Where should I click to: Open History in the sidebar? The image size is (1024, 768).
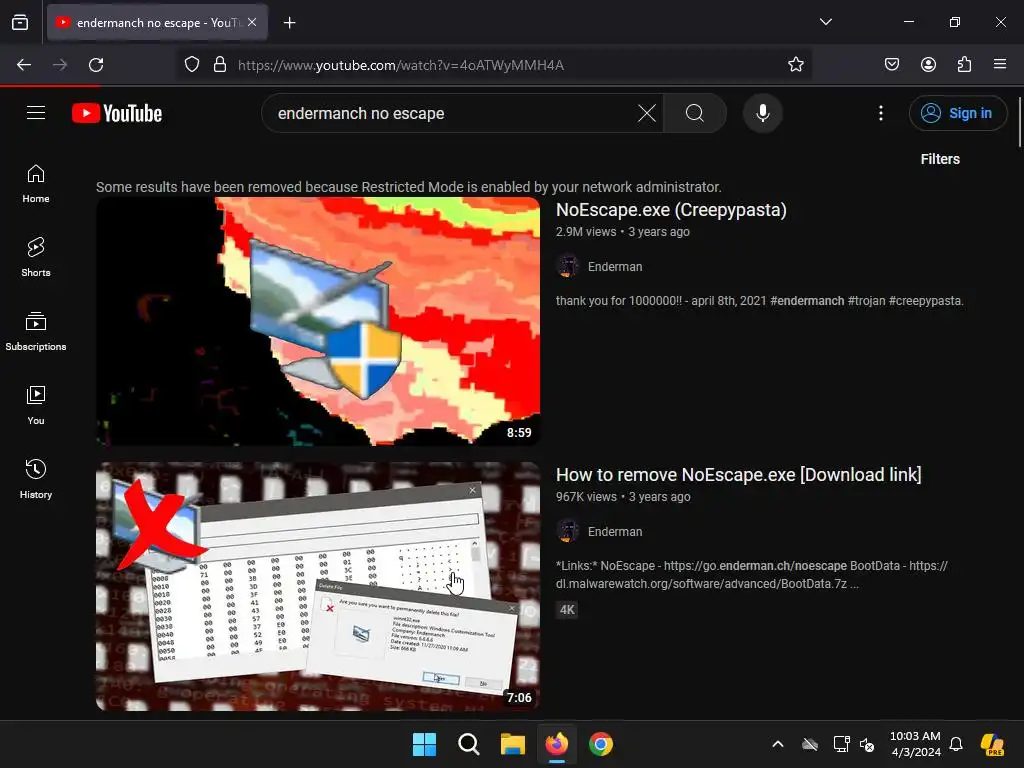(x=36, y=479)
